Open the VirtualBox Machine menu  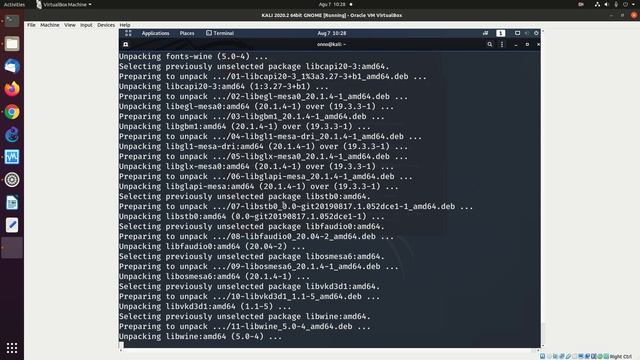[x=50, y=25]
